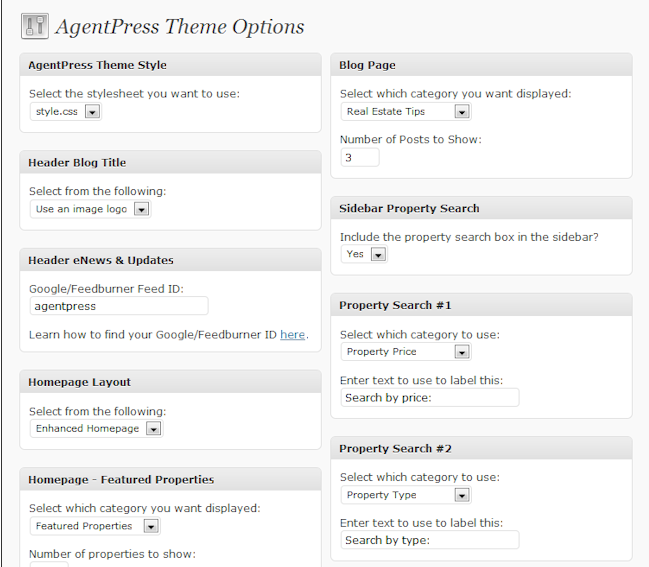The width and height of the screenshot is (649, 567).
Task: Click the AgentPress Theme Options settings icon
Action: [35, 26]
